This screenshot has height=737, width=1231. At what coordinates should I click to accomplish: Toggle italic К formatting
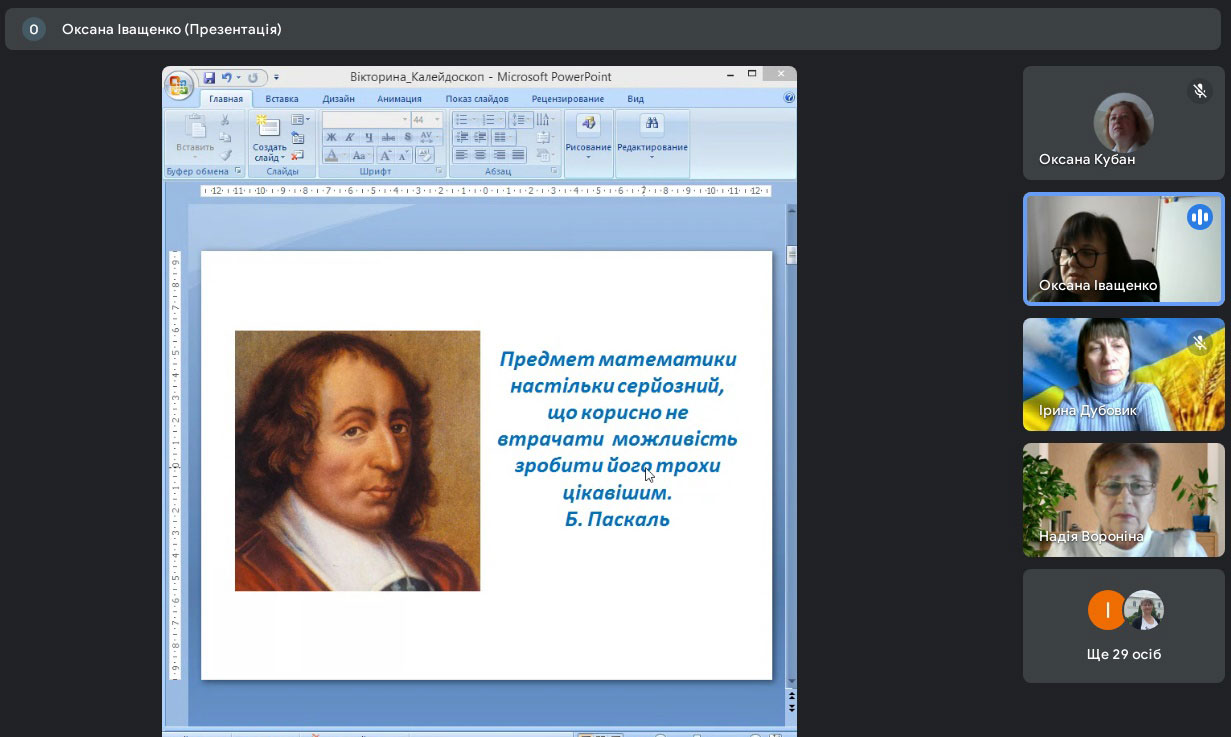[350, 137]
